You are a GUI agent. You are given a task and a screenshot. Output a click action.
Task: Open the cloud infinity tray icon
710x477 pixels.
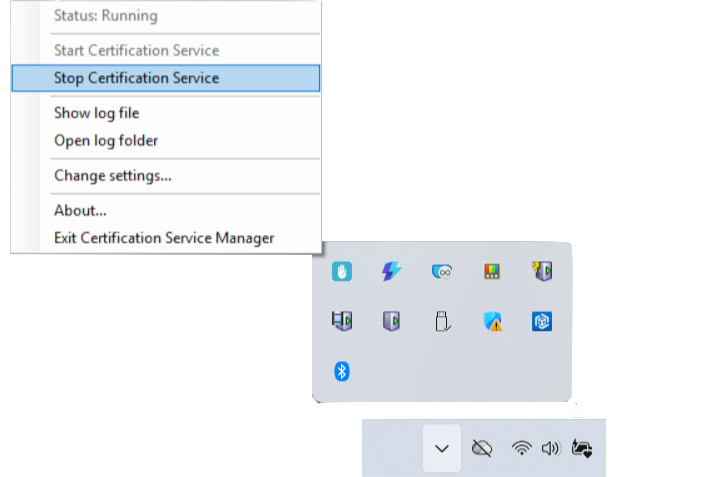pos(442,271)
